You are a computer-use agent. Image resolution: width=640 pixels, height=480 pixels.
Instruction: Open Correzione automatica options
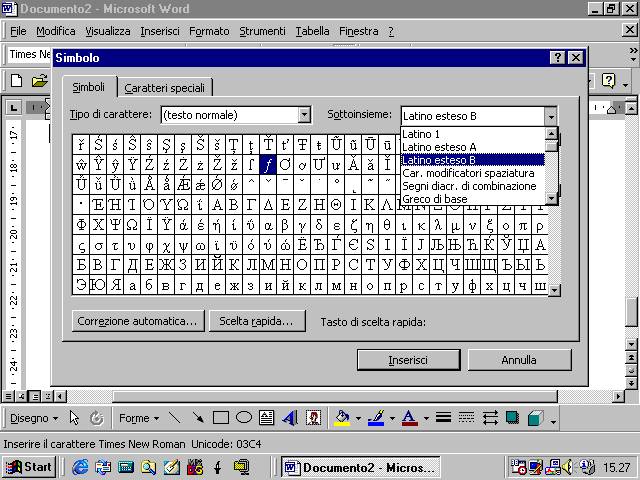(x=138, y=321)
